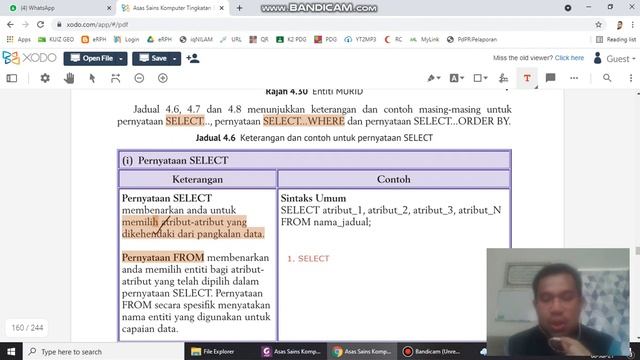
Task: Go back with browser arrow
Action: [10, 24]
